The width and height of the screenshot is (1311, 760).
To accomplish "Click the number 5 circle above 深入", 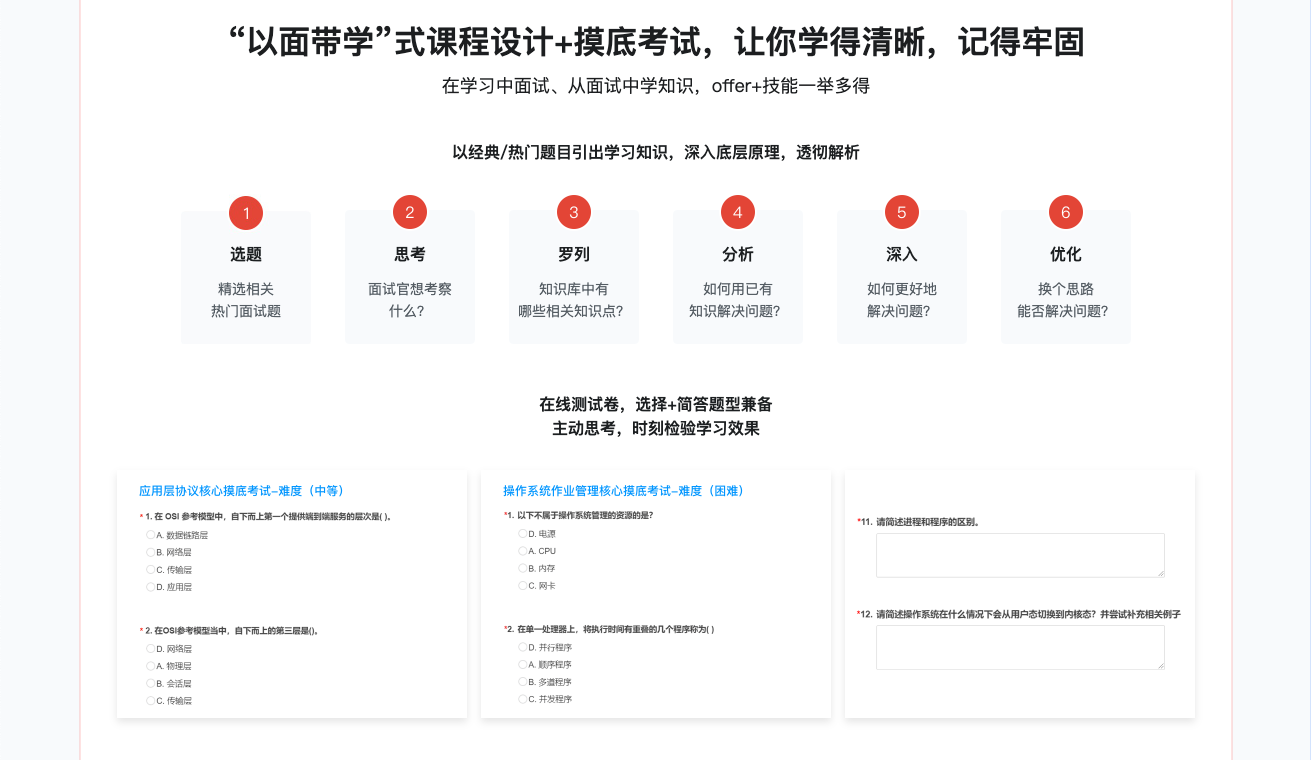I will coord(902,212).
